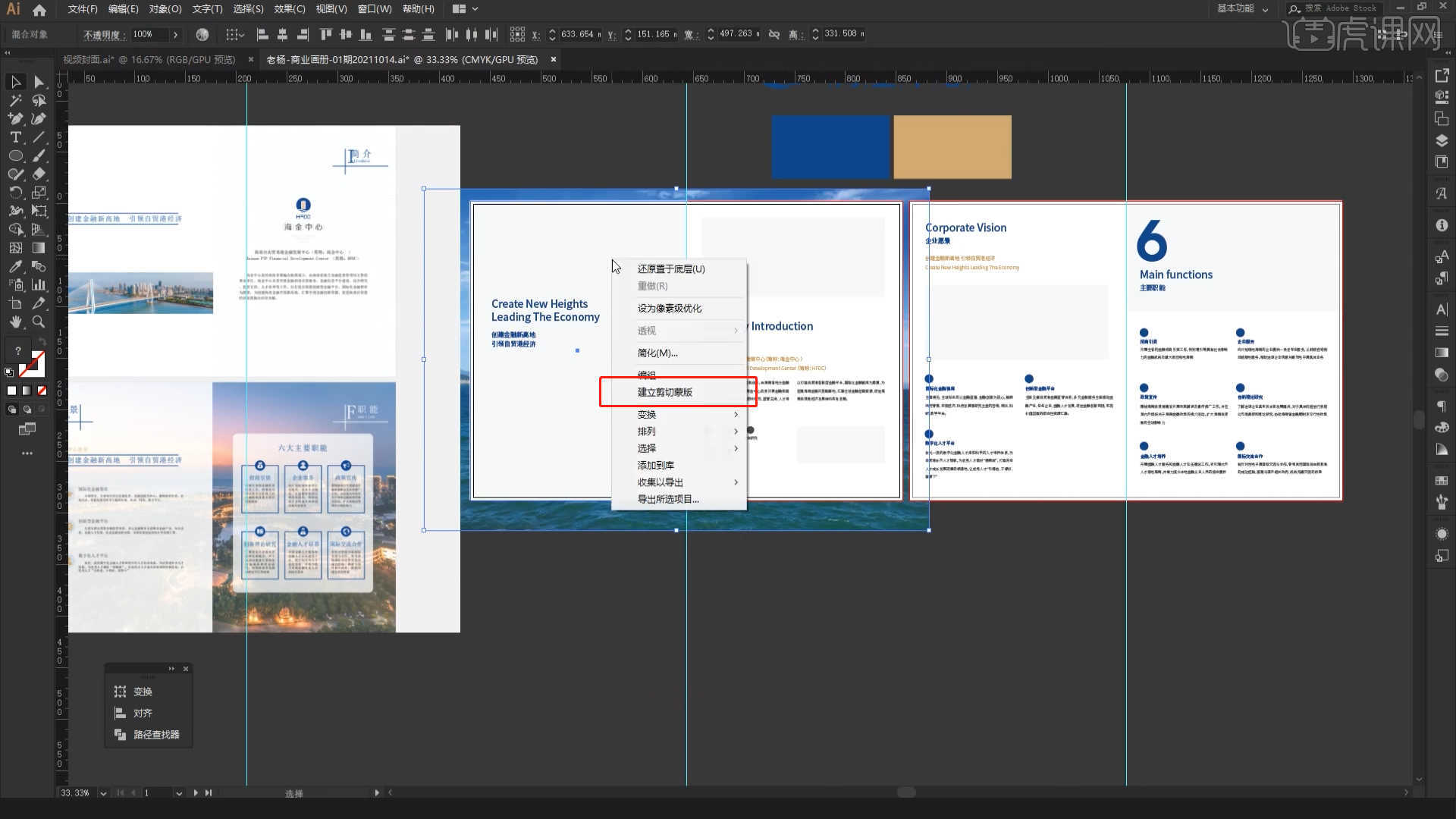Screen dimensions: 1456x819
Task: Click 建立剪切蒙版 in context menu
Action: (x=664, y=392)
